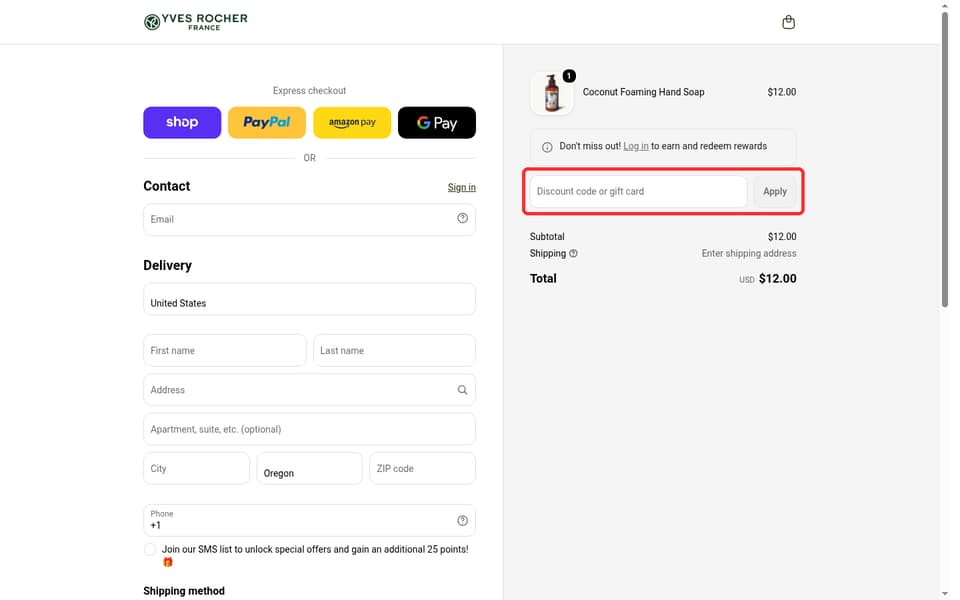Focus the First name field

tap(225, 350)
